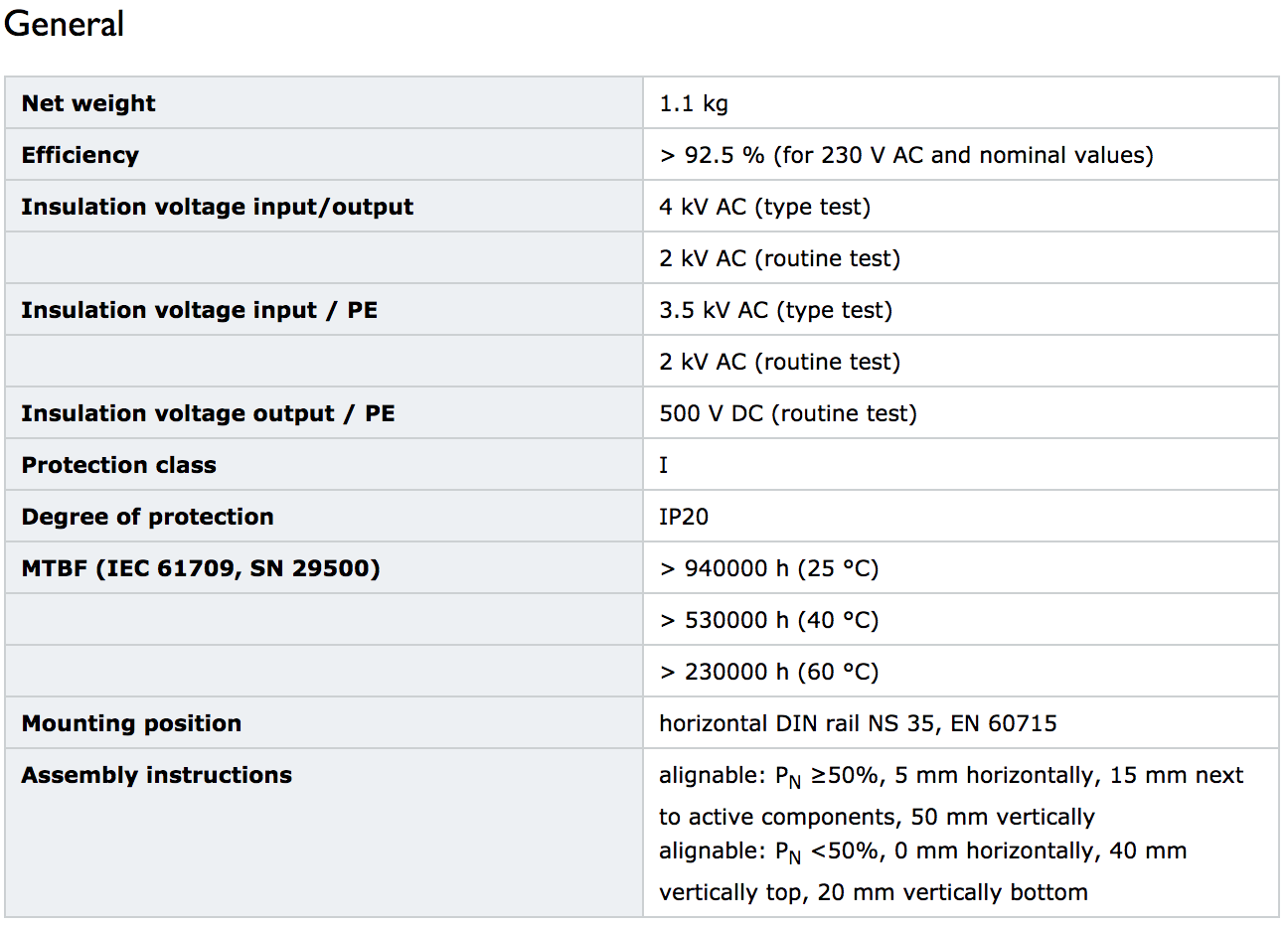The width and height of the screenshot is (1288, 926).
Task: Click the 3.5 kV AC type test value
Action: (776, 310)
